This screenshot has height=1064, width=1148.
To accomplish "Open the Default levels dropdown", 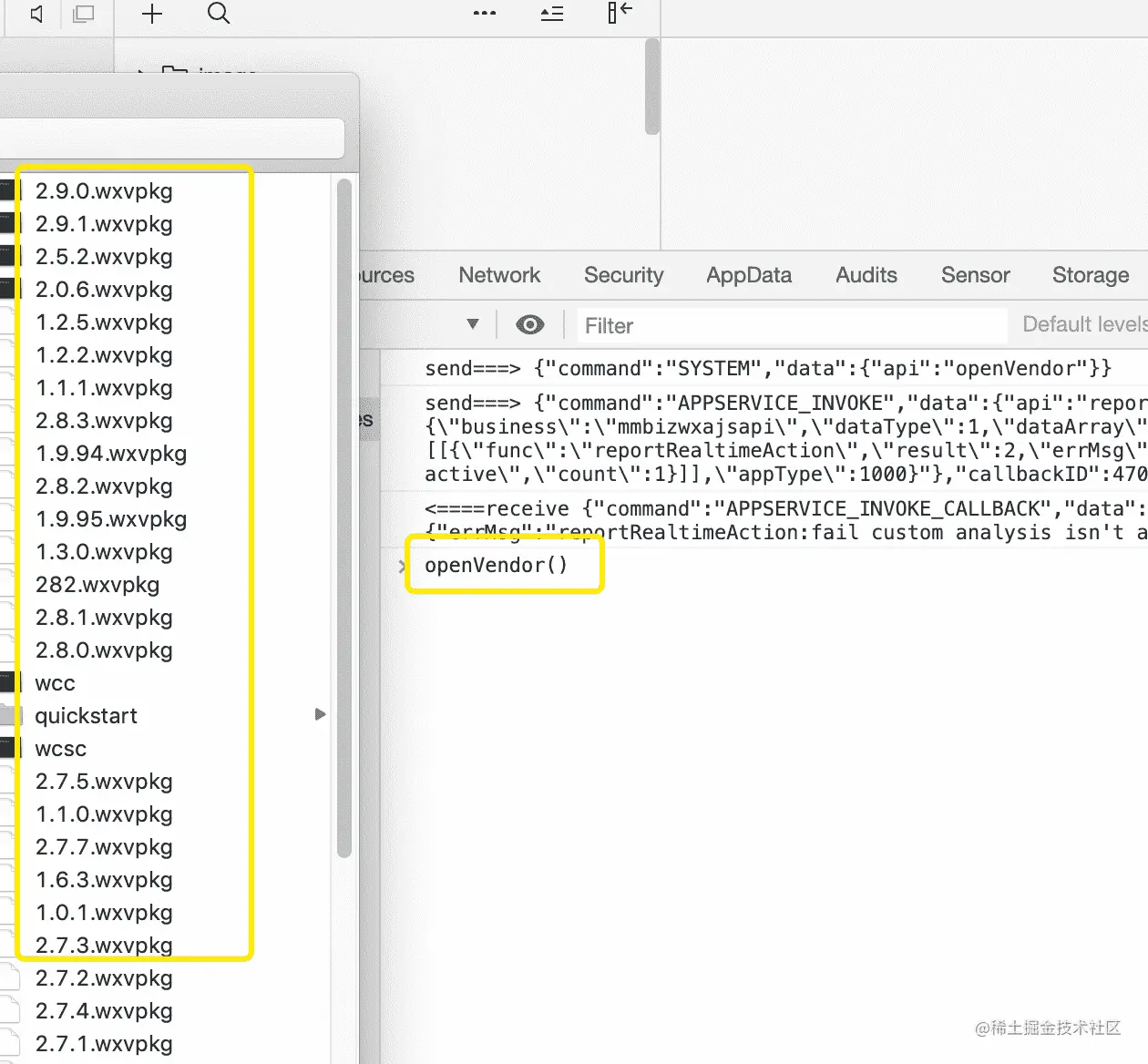I will tap(1084, 324).
